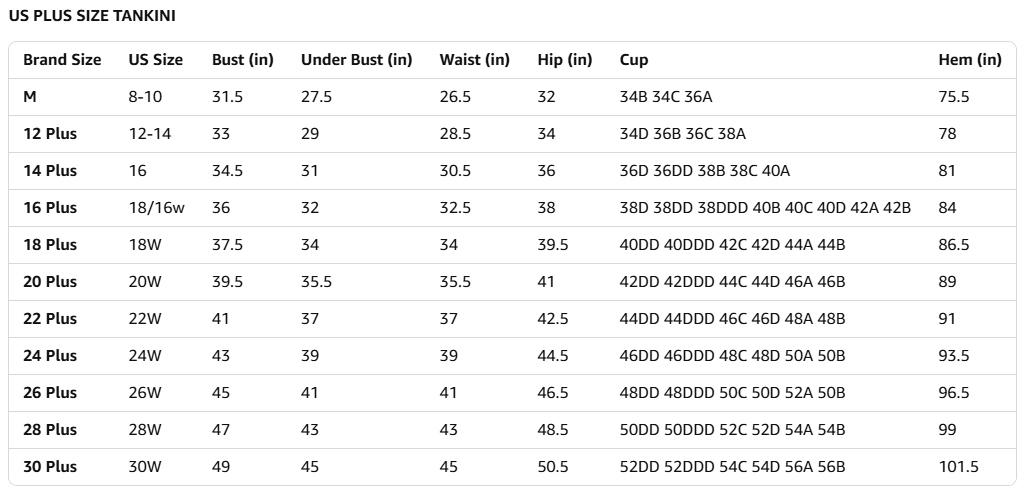Click the 101.5 hem value
Image resolution: width=1026 pixels, height=494 pixels.
click(958, 467)
